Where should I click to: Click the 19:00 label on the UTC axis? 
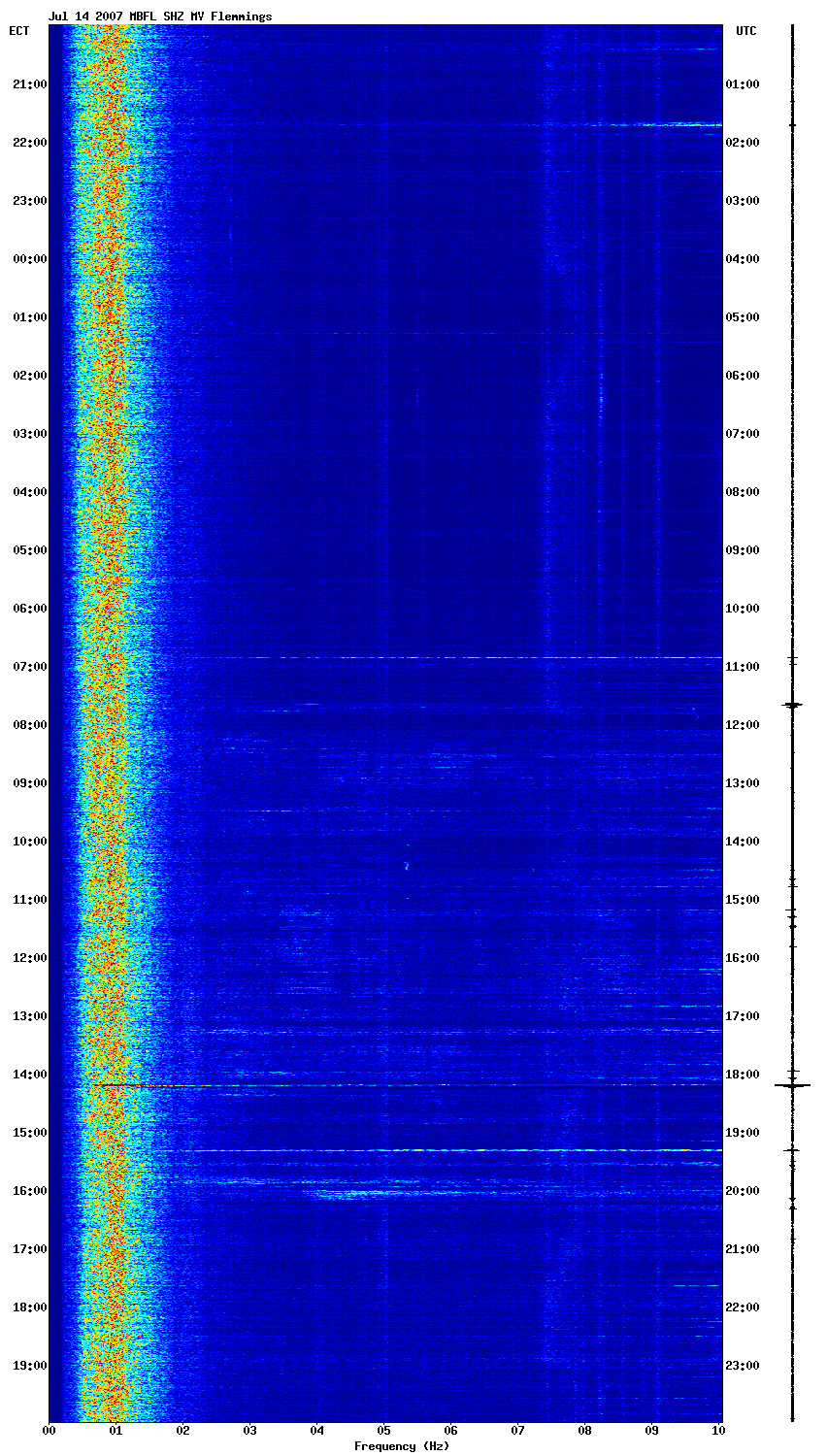pyautogui.click(x=743, y=1133)
